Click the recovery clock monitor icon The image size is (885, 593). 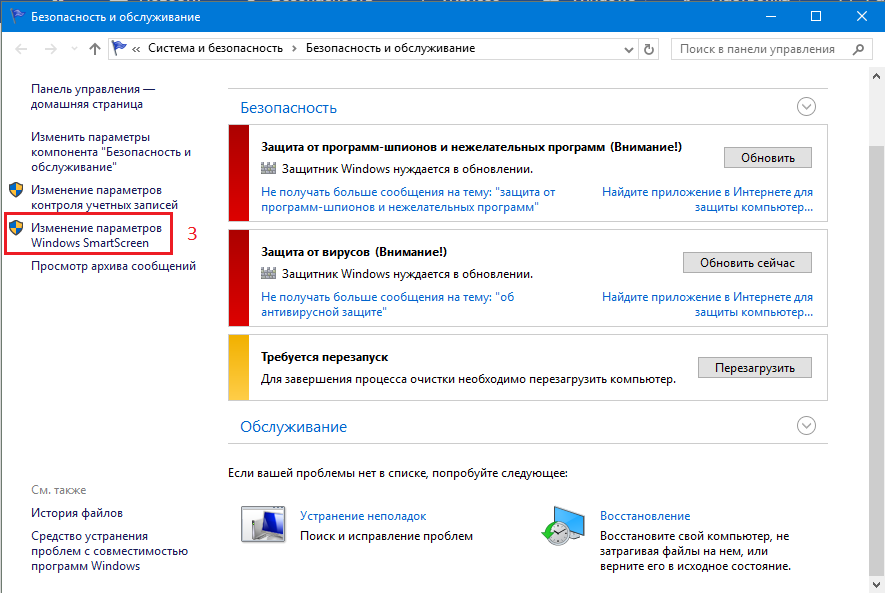tap(563, 525)
